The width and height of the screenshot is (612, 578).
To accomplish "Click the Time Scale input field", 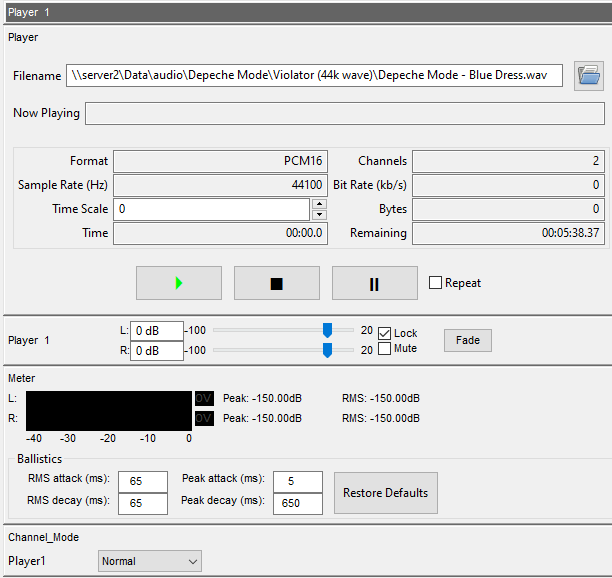I will [x=211, y=209].
